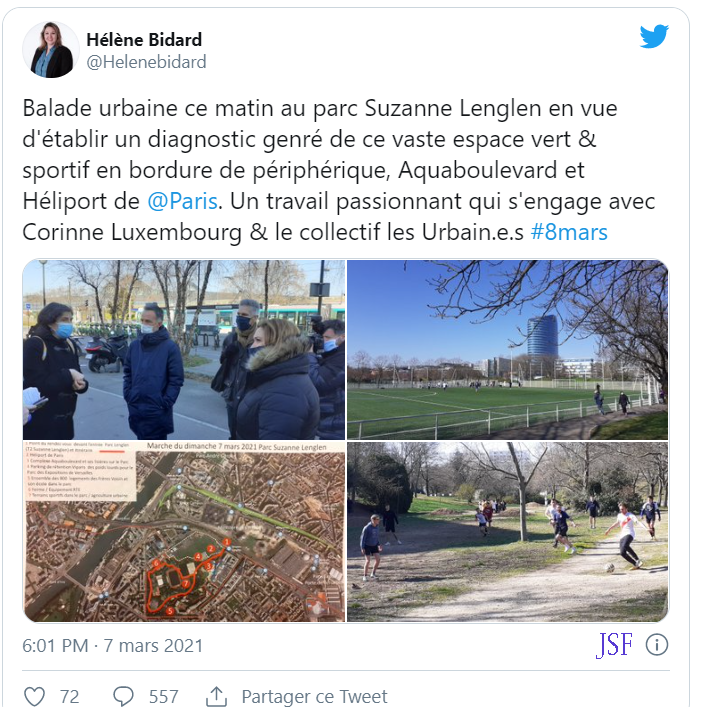Click the 557 replies count
702x707 pixels.
pos(163,696)
